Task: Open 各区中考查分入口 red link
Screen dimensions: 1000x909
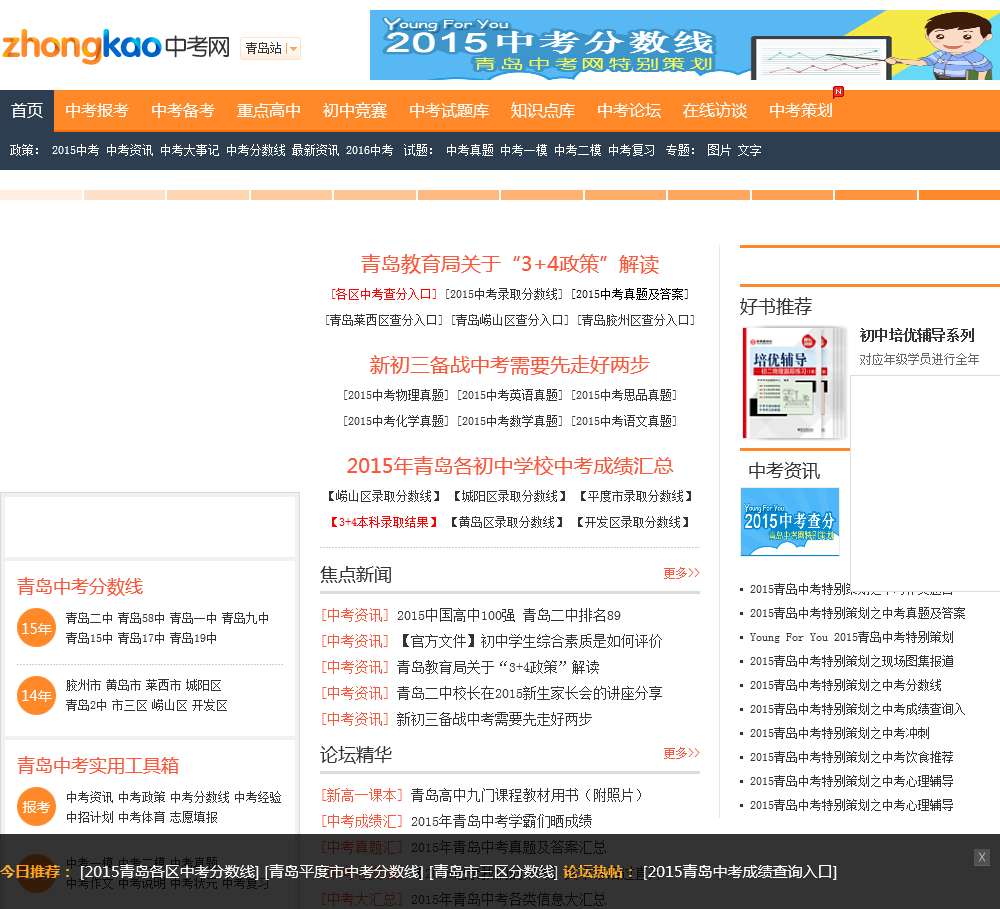Action: click(384, 294)
